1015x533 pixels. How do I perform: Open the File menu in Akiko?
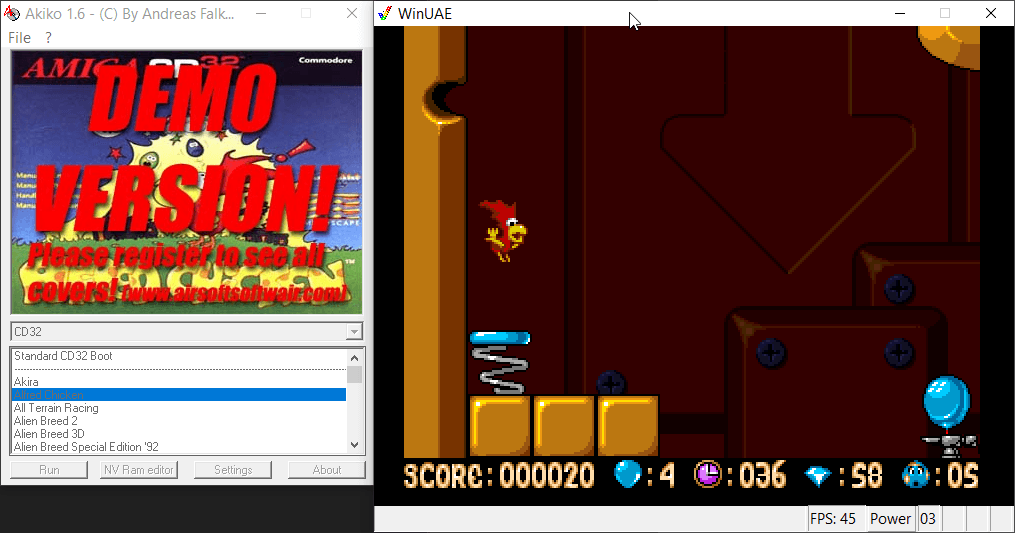click(x=19, y=38)
